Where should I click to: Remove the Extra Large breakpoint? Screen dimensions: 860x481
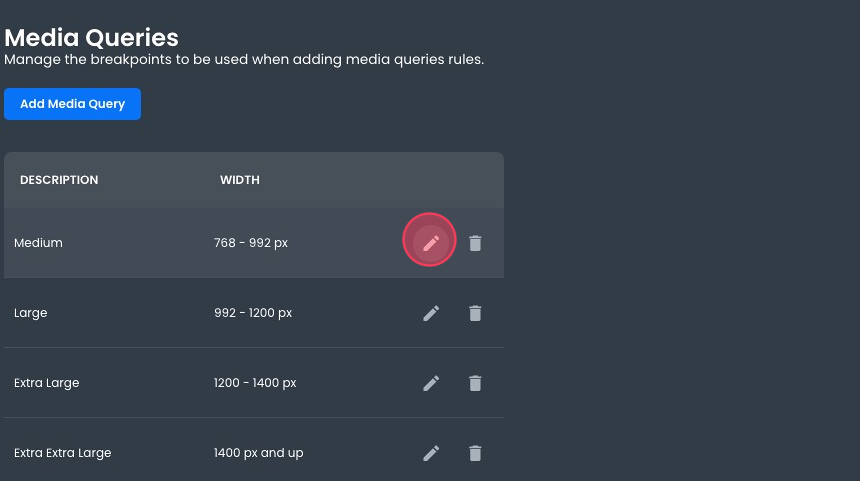tap(475, 383)
